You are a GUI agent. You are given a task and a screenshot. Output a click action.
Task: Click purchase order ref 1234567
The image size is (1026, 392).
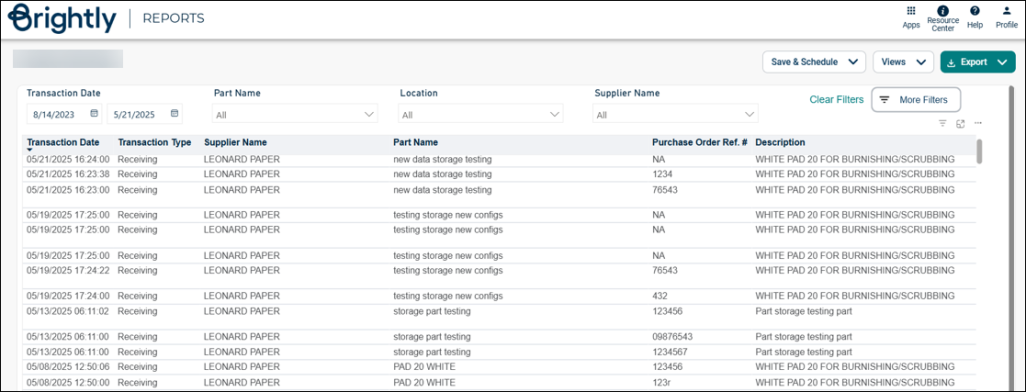point(670,351)
